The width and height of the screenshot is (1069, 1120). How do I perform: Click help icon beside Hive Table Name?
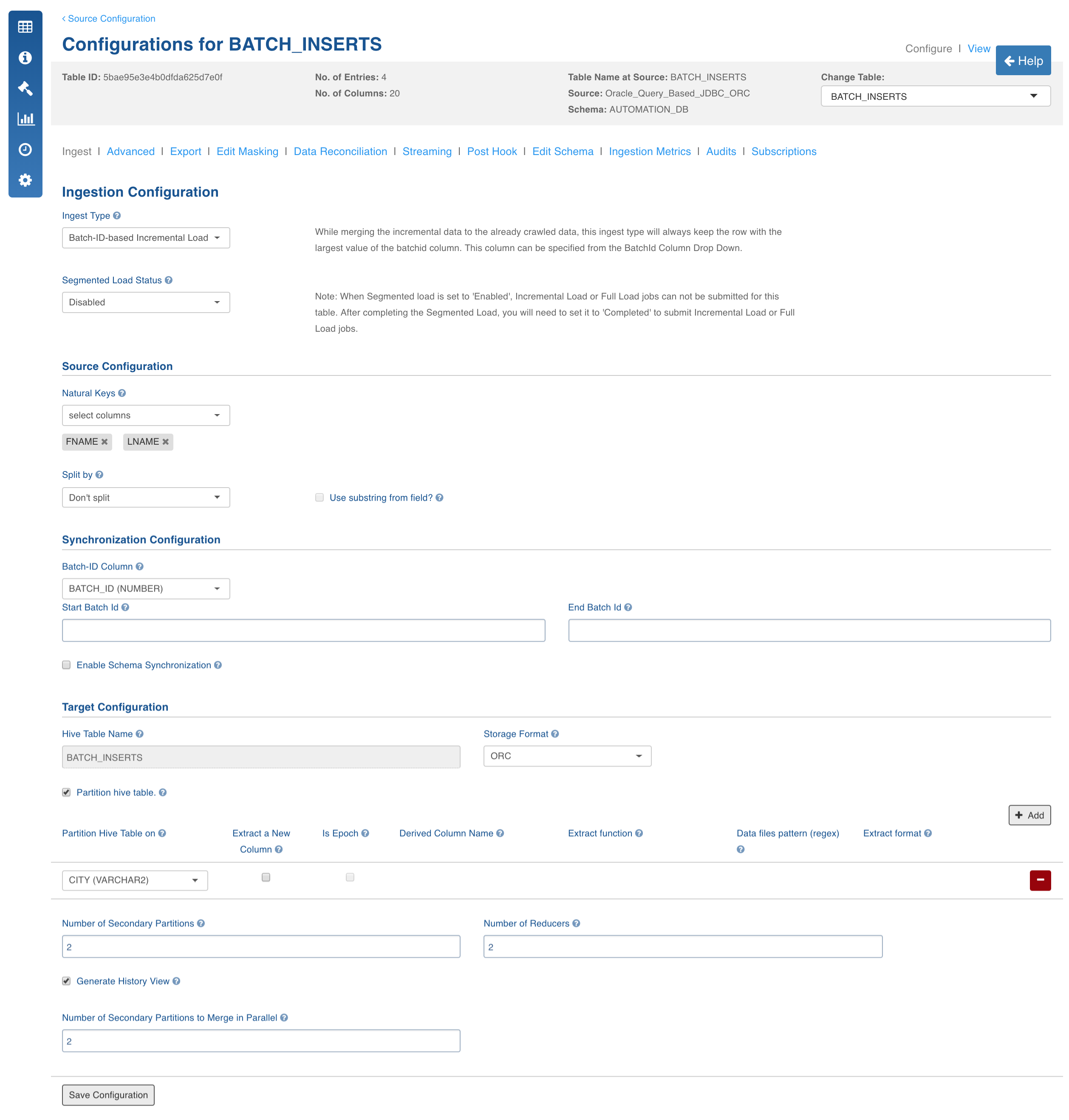[140, 734]
